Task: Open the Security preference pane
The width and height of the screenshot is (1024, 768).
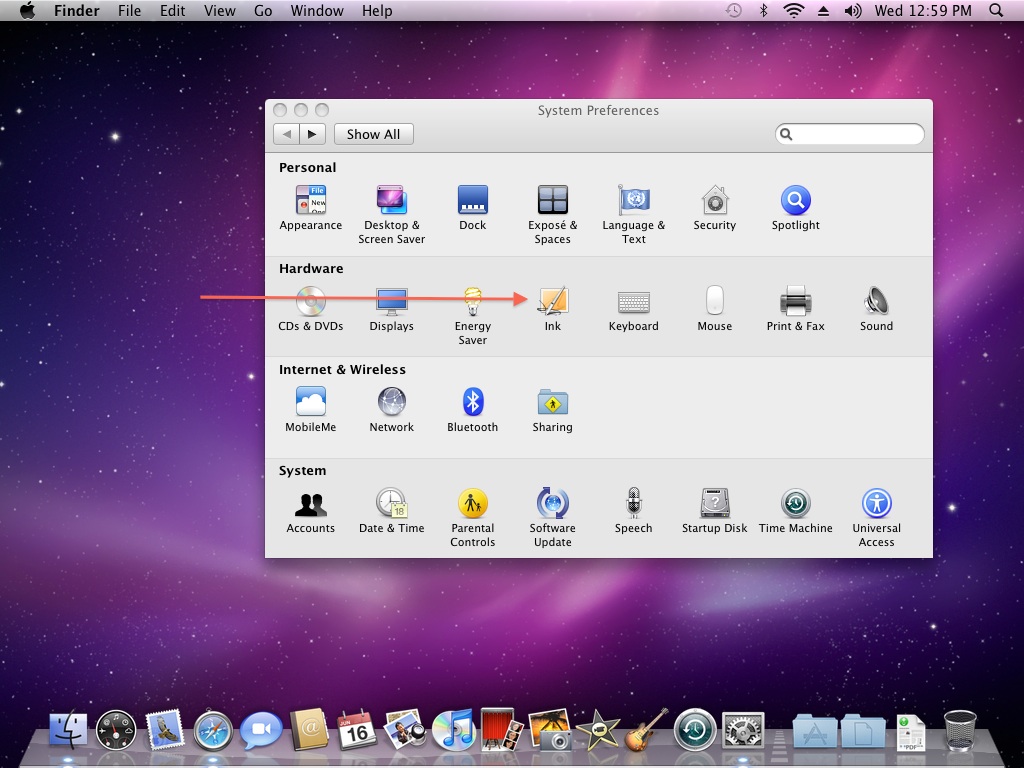Action: [714, 208]
